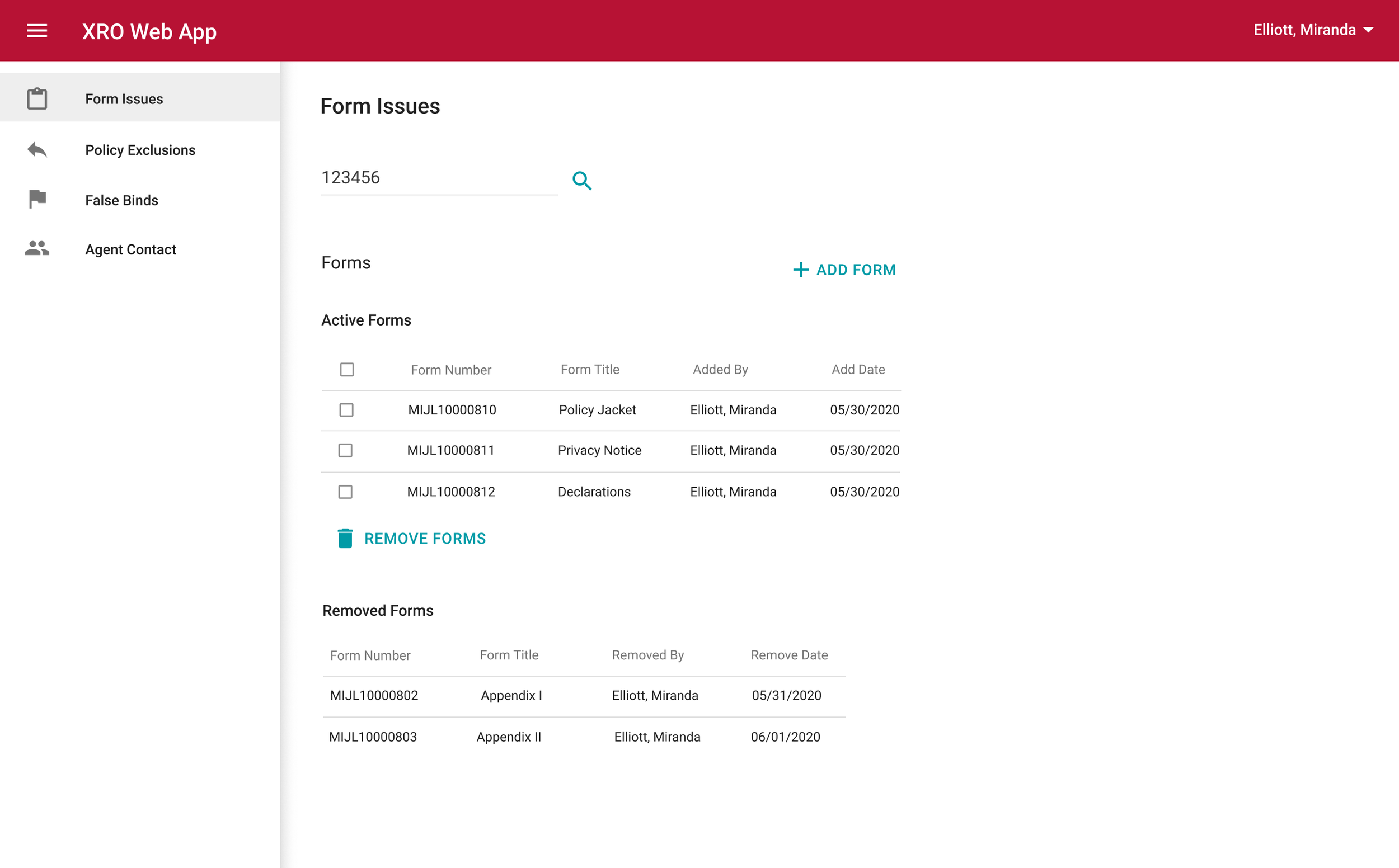Click the clipboard Form Issues icon

tap(37, 99)
